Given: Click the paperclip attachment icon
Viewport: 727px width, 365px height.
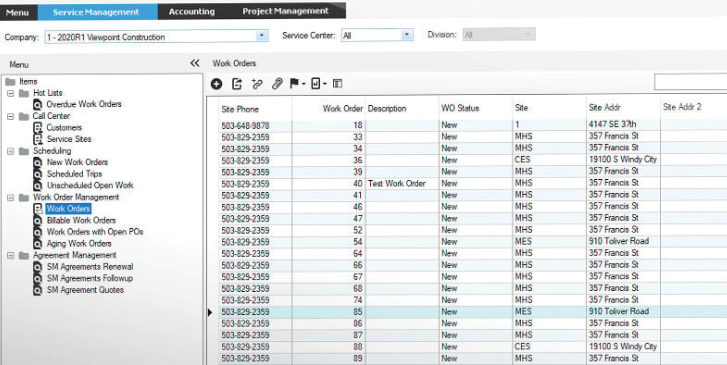Looking at the screenshot, I should (x=277, y=84).
